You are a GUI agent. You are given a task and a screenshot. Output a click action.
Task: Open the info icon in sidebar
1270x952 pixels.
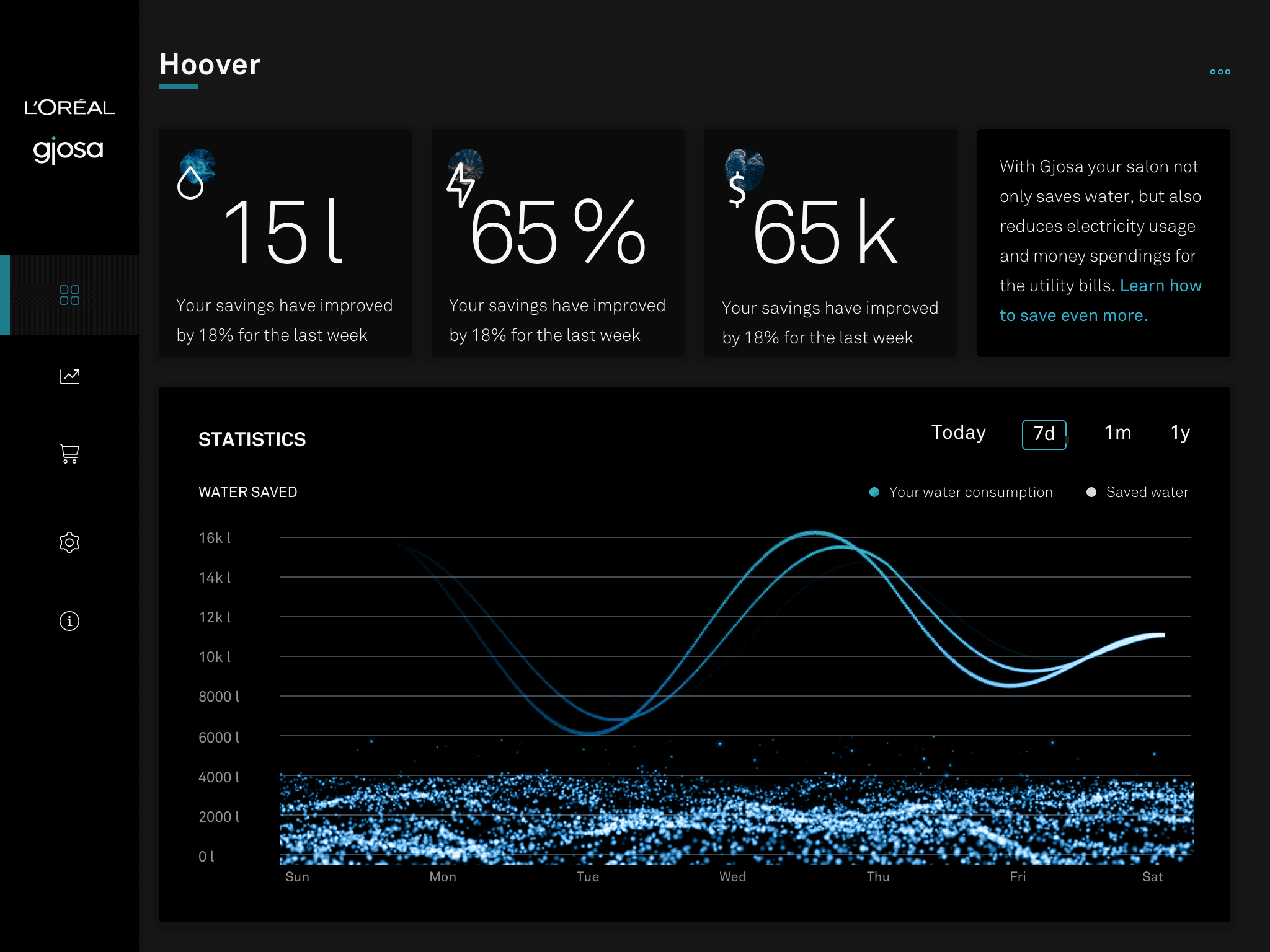[x=69, y=620]
